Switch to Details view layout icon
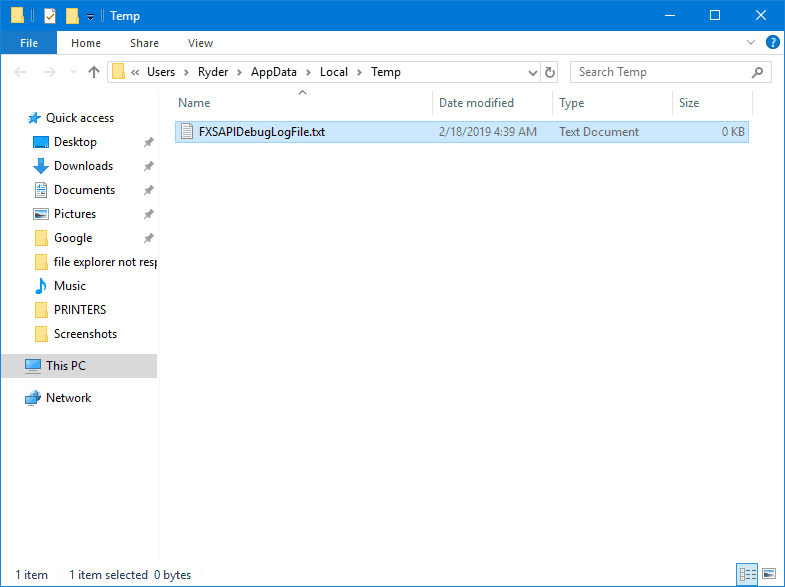This screenshot has width=785, height=587. [746, 574]
